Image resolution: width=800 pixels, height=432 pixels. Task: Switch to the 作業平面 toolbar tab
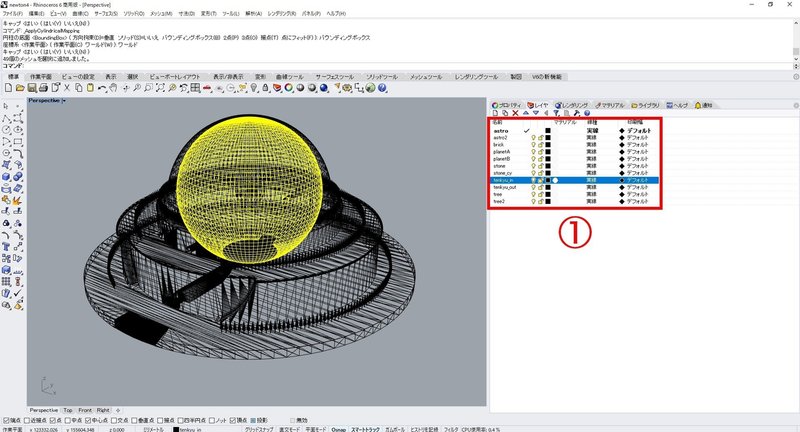(41, 77)
